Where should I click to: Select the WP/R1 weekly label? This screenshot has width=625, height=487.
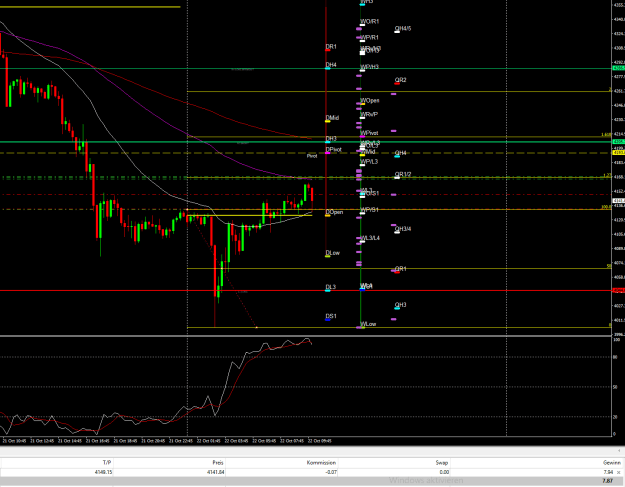369,37
